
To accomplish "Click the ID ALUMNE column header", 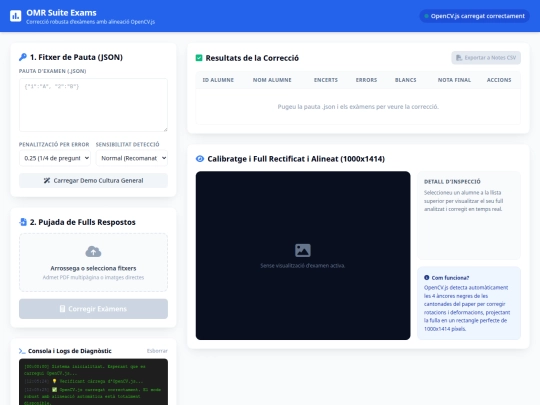I will tap(218, 80).
